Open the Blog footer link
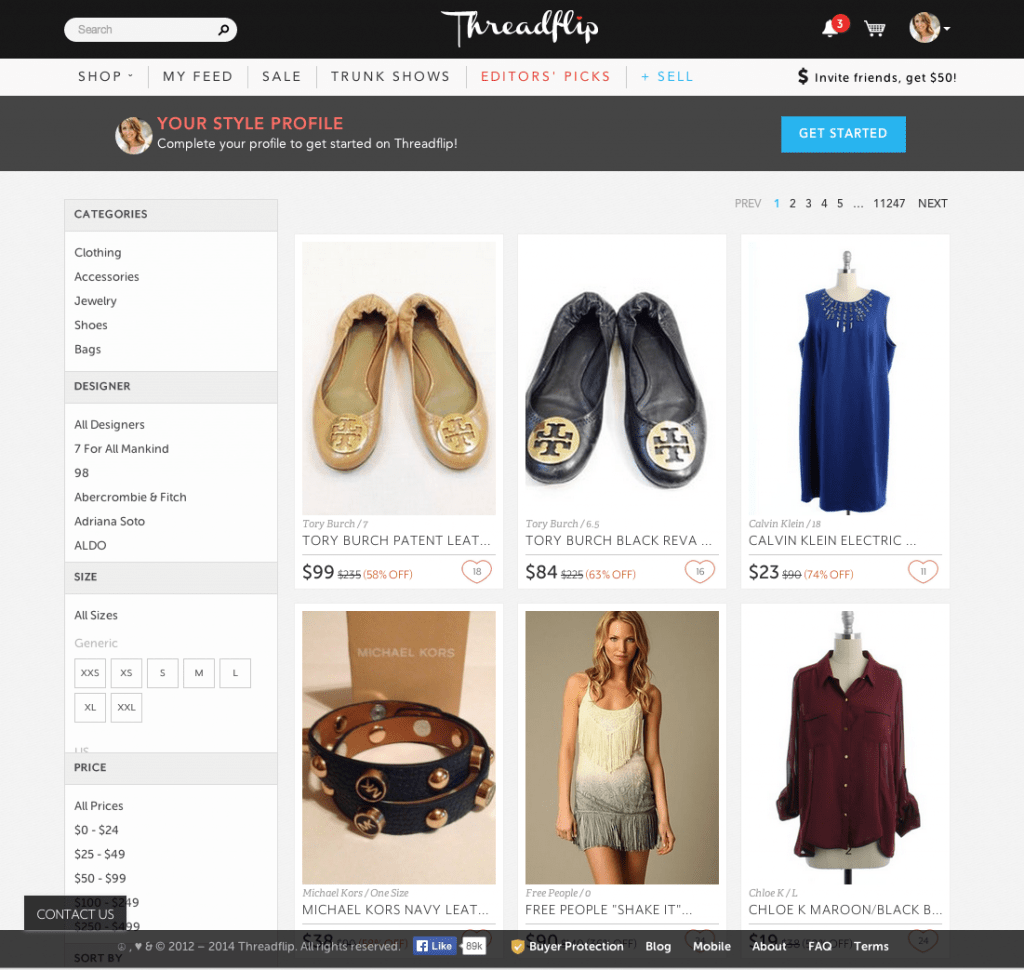This screenshot has height=970, width=1024. tap(658, 946)
